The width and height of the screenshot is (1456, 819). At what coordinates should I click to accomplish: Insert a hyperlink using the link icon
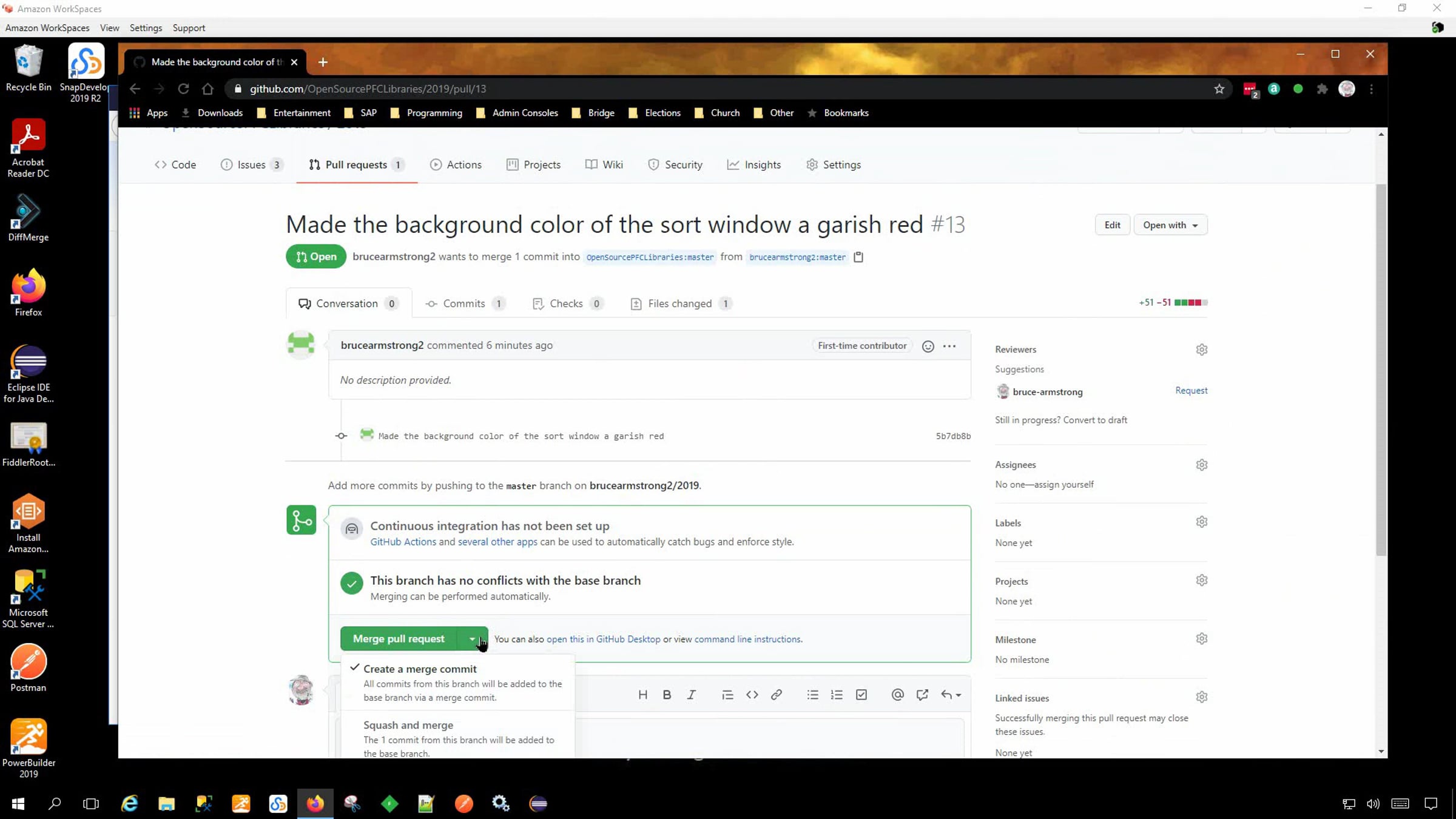[x=777, y=695]
